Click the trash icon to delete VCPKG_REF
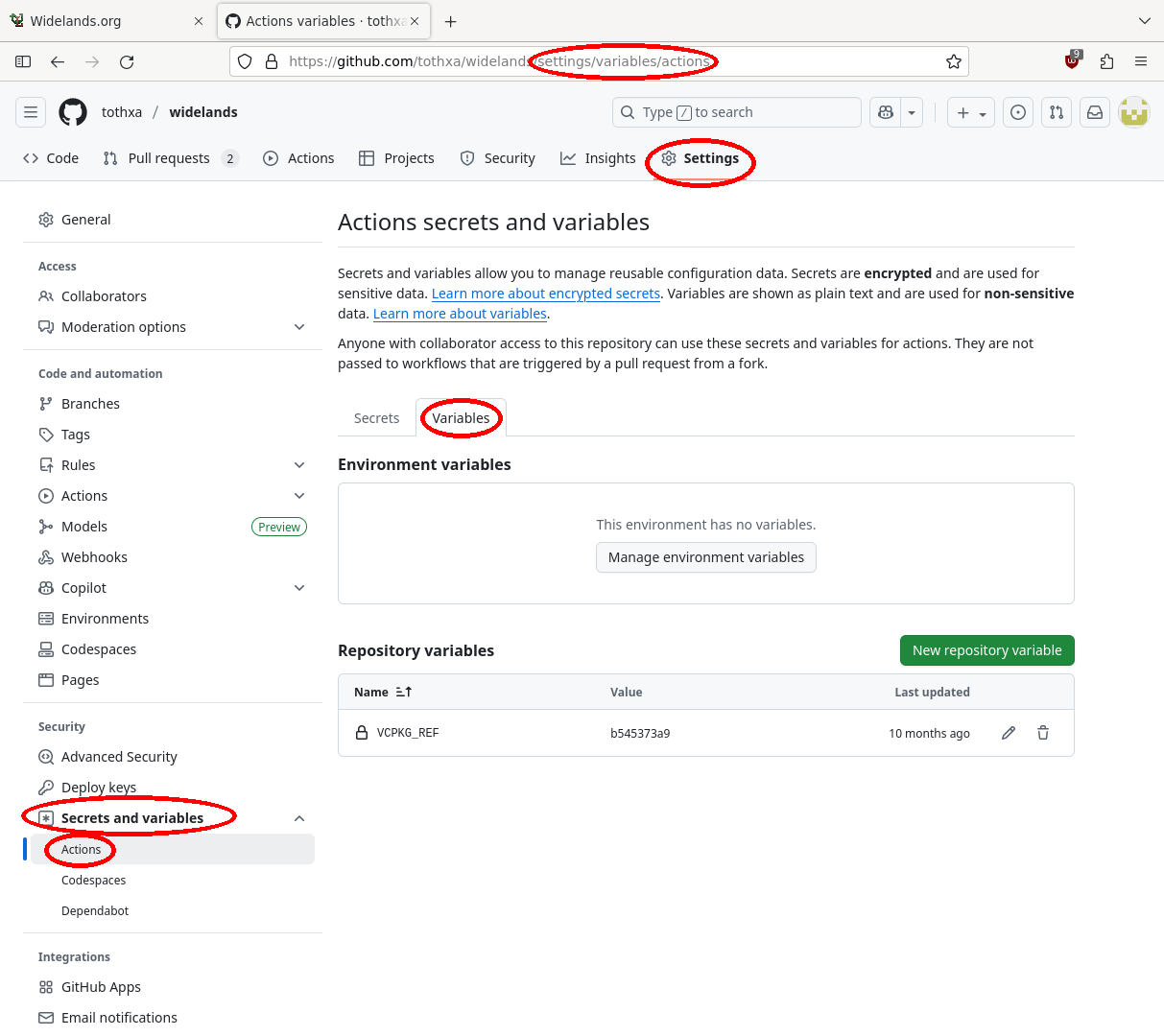This screenshot has height=1036, width=1164. click(x=1043, y=733)
